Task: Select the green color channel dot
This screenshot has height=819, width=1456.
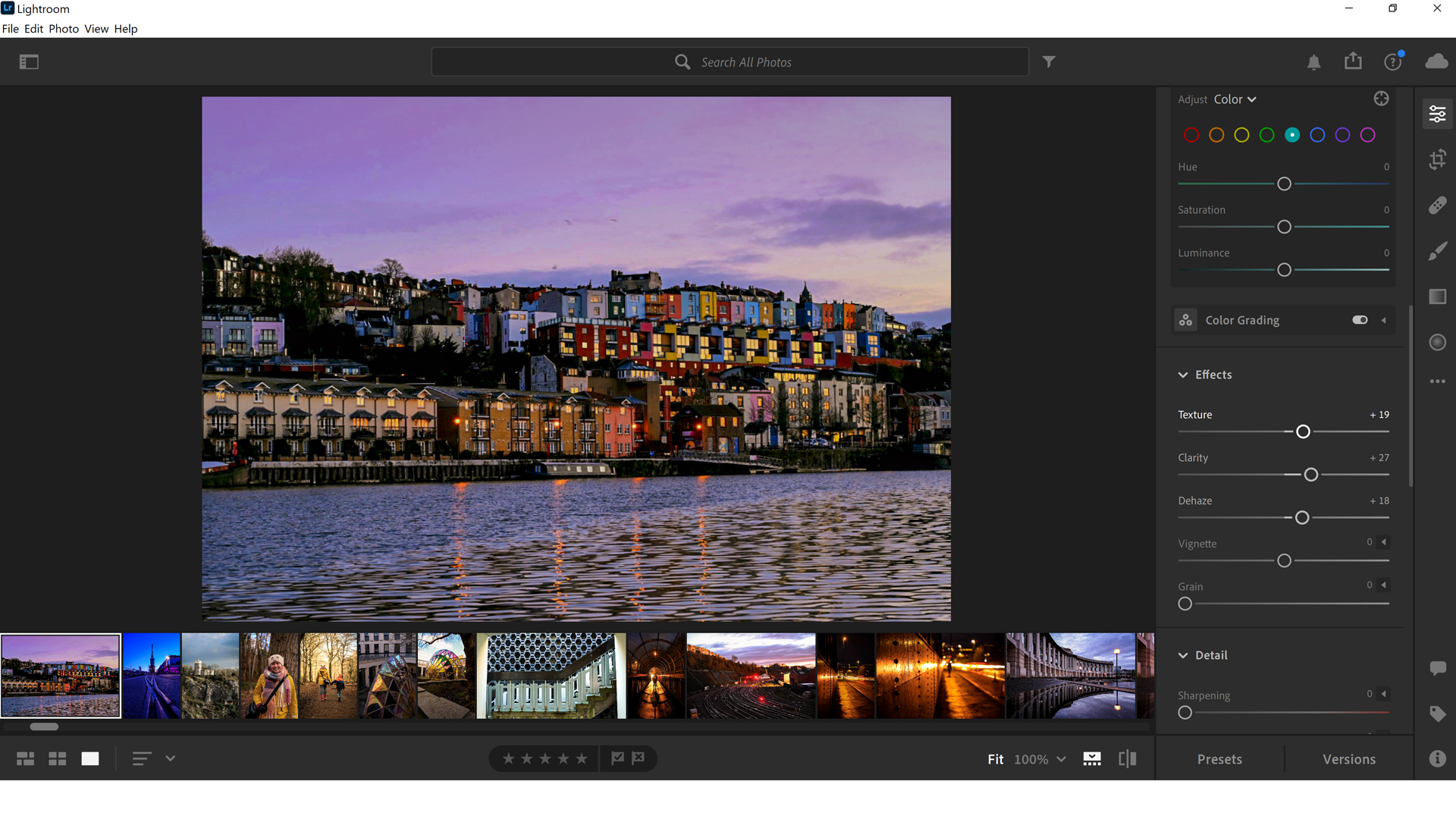Action: [1266, 135]
